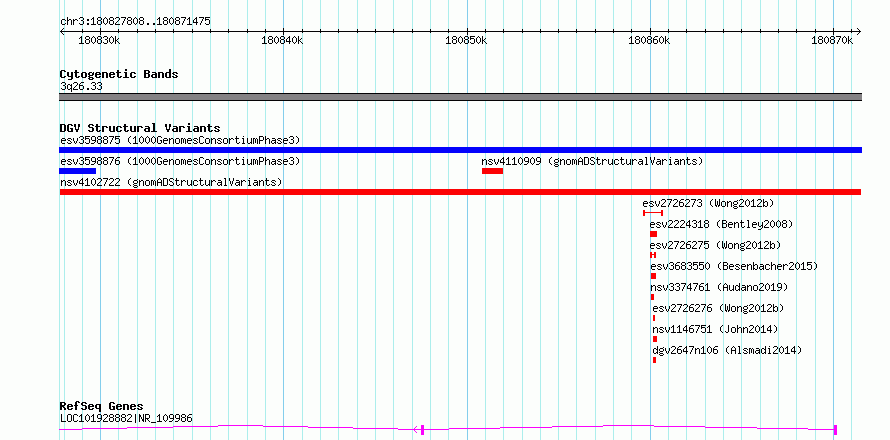Click the 180830k ruler label
Screen dimensions: 890x440
click(x=99, y=40)
